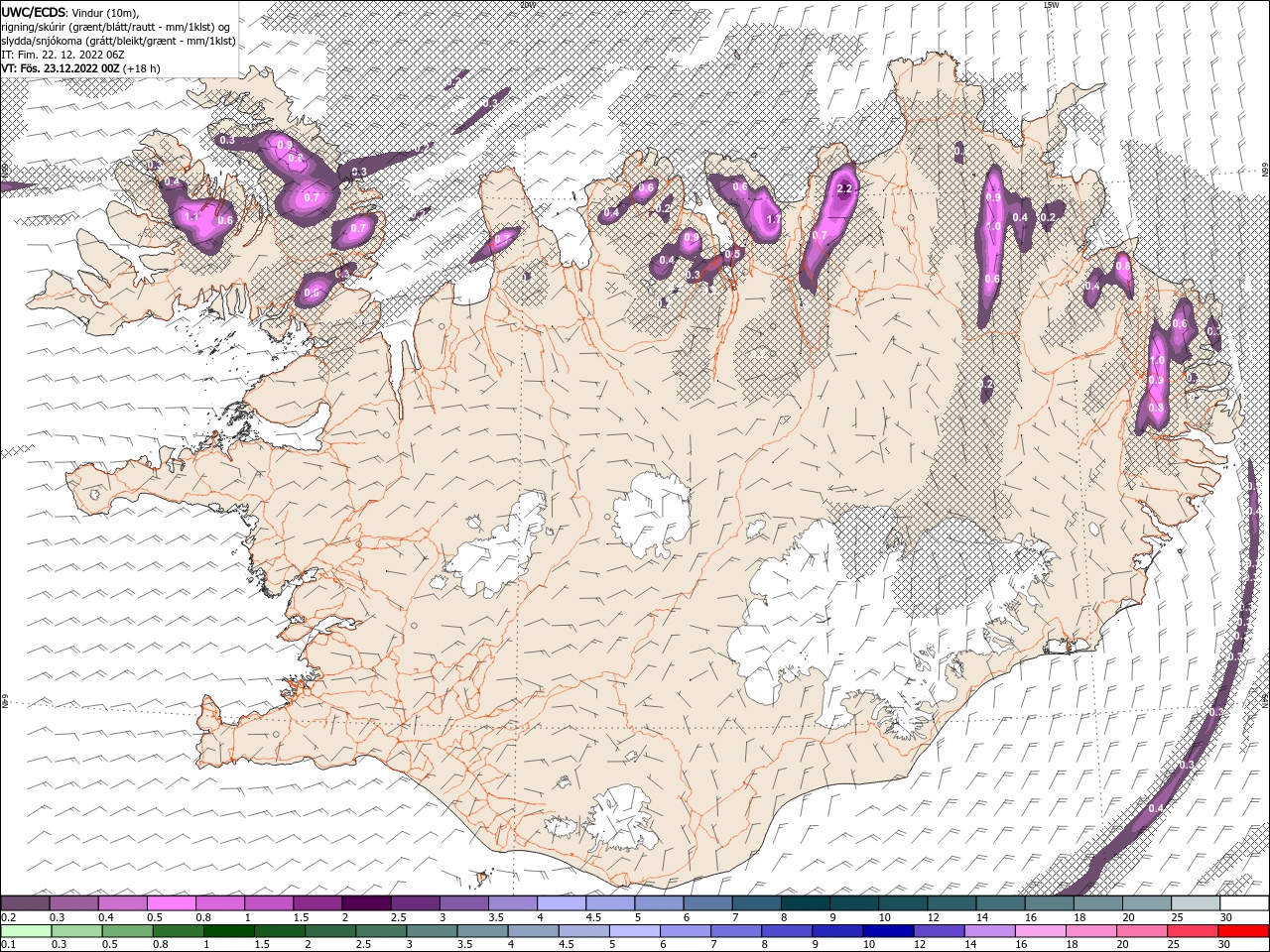Select the 'VT: Fös. 23.12.2022 00Z' valid time line

62,68
